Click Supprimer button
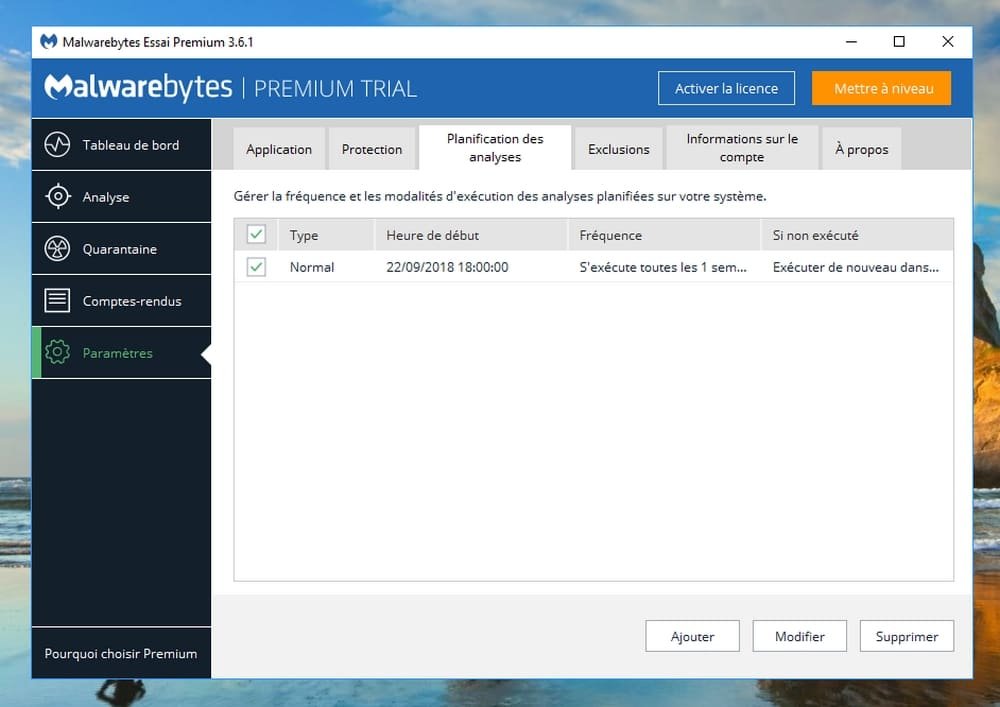1000x707 pixels. click(907, 636)
